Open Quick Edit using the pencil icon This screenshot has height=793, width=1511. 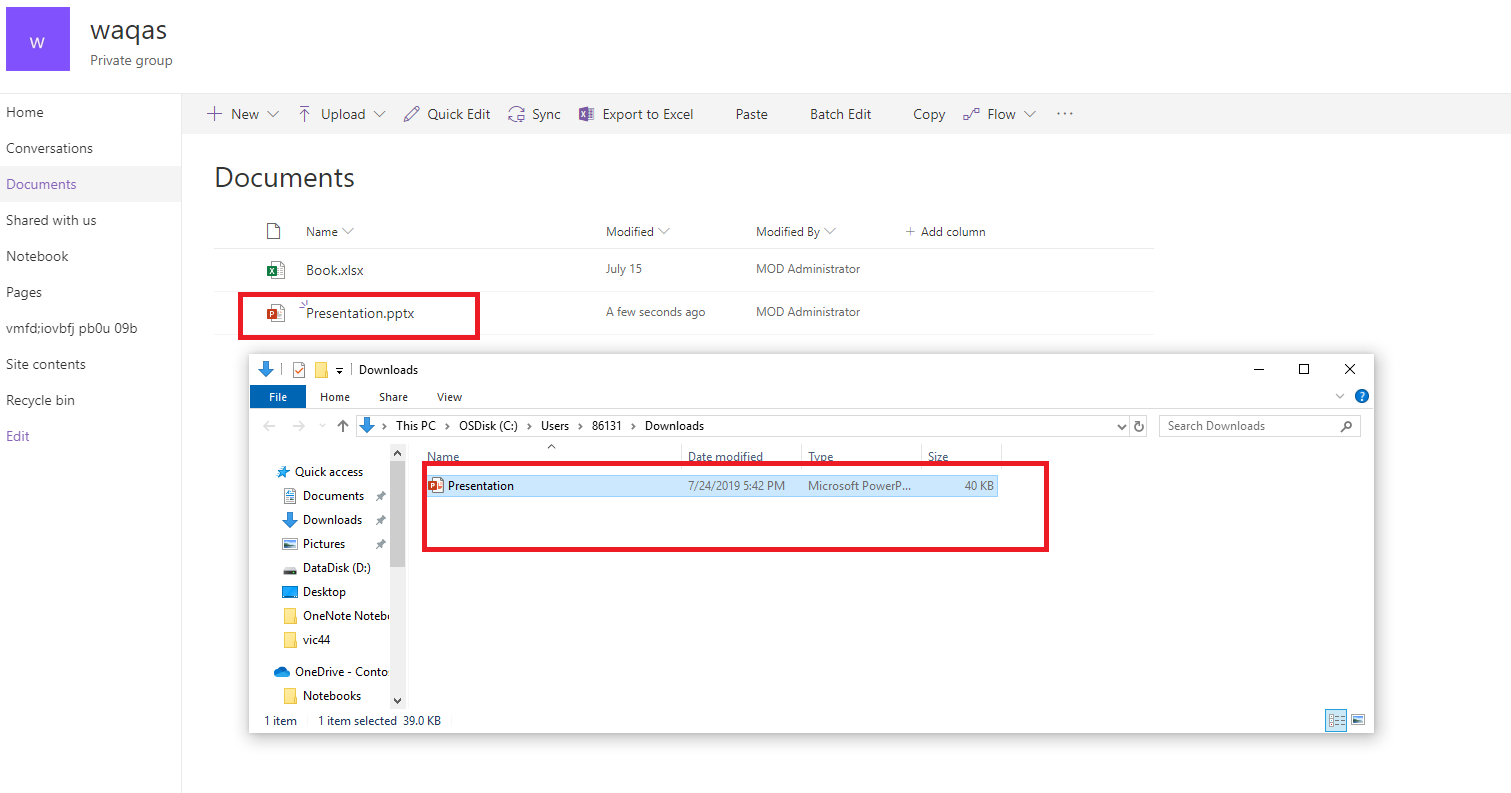(410, 113)
